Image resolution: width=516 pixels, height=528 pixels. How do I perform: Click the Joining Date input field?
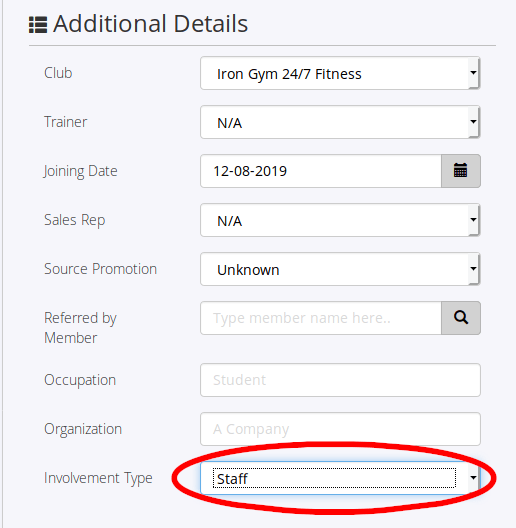pyautogui.click(x=321, y=171)
